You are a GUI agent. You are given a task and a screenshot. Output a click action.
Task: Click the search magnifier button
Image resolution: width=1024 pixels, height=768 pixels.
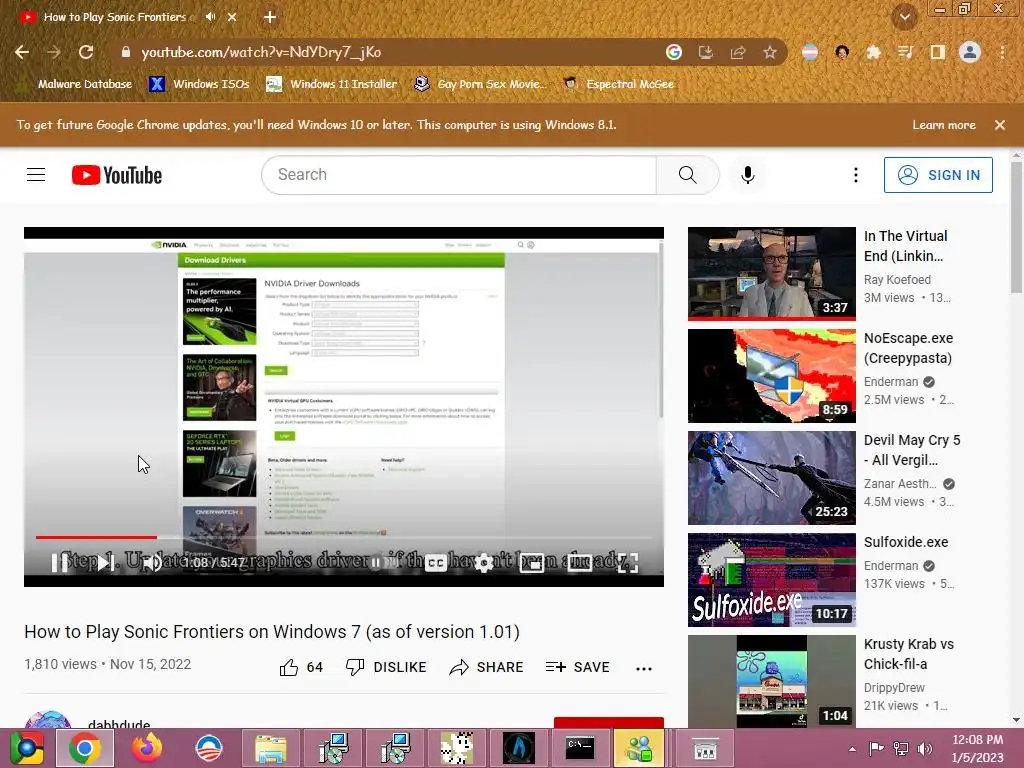pyautogui.click(x=688, y=175)
